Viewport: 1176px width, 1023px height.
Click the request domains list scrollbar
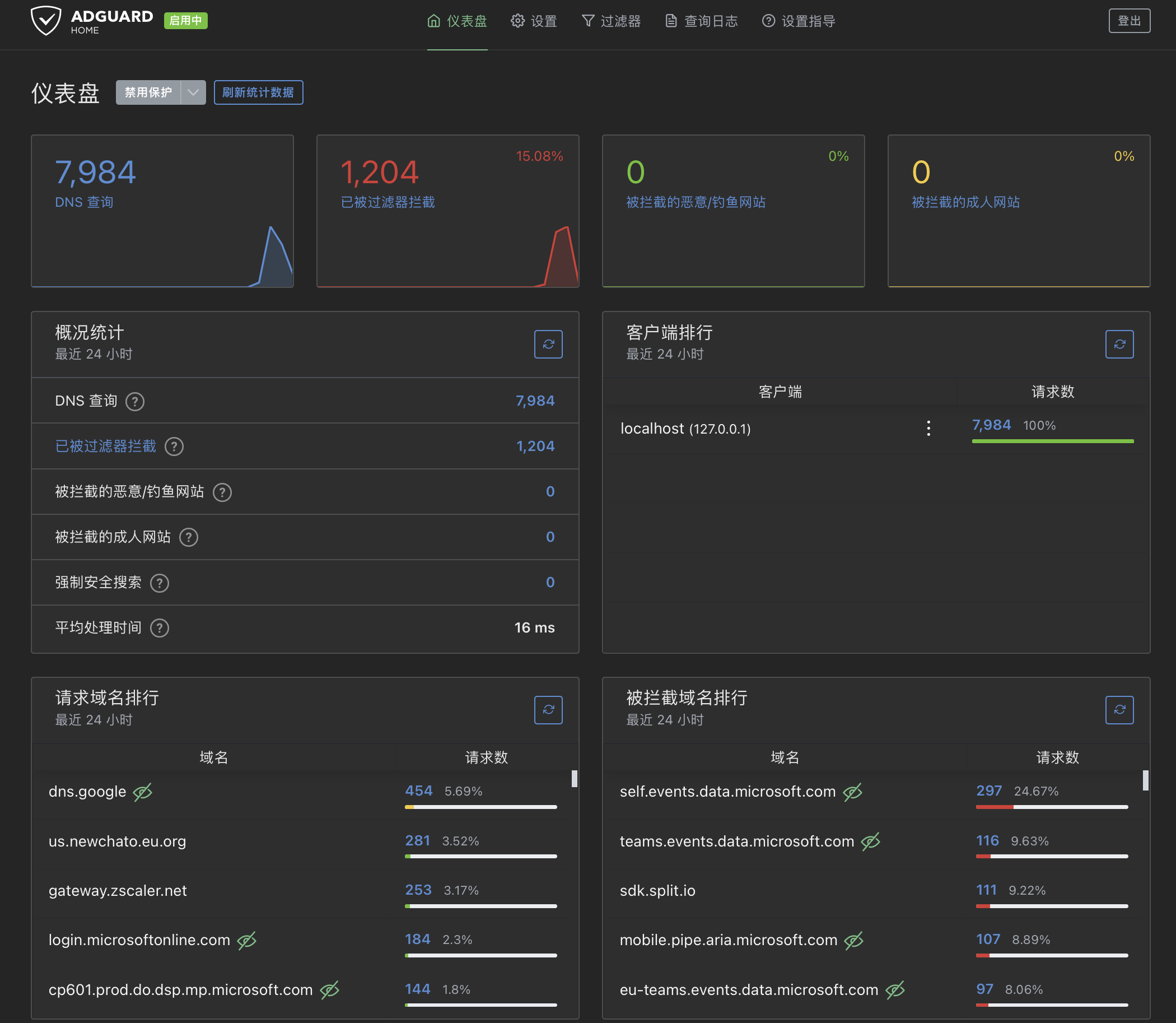coord(574,779)
